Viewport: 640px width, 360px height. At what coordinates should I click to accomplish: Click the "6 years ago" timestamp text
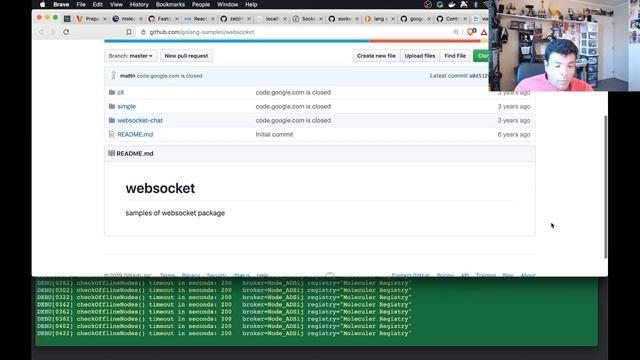click(x=514, y=134)
